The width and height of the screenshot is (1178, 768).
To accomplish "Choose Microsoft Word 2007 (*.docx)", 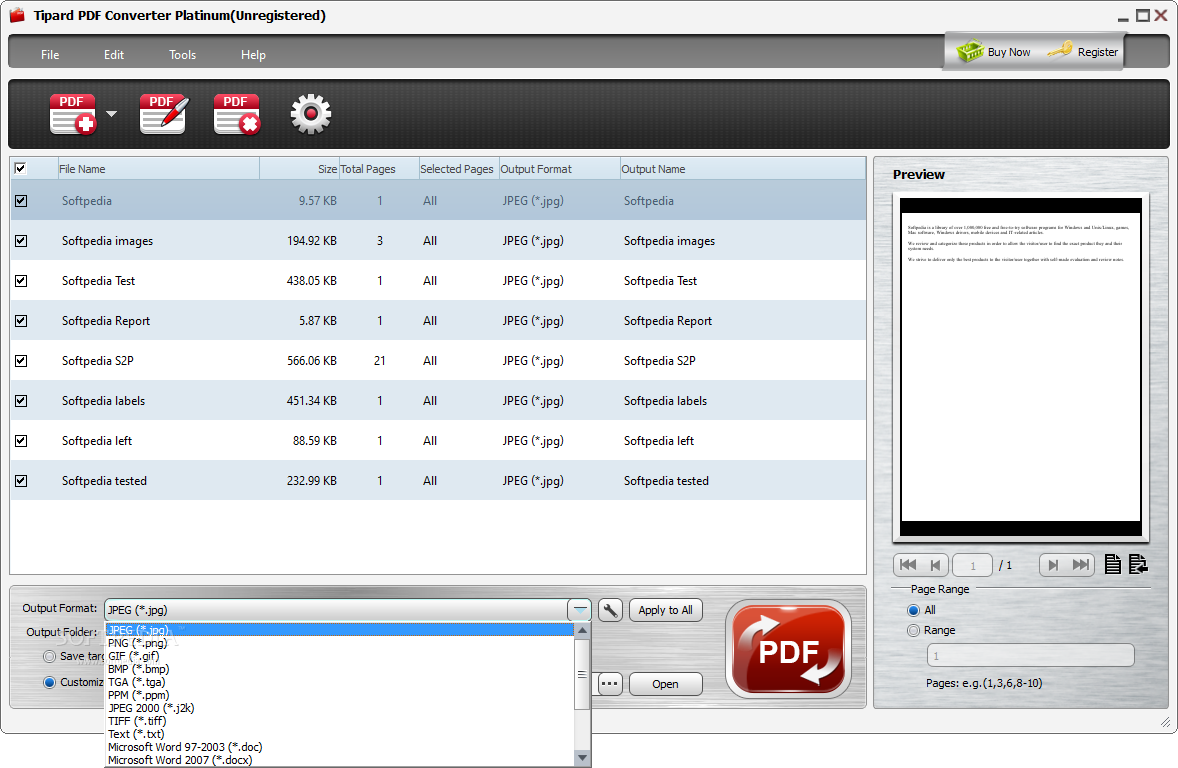I will [x=340, y=760].
